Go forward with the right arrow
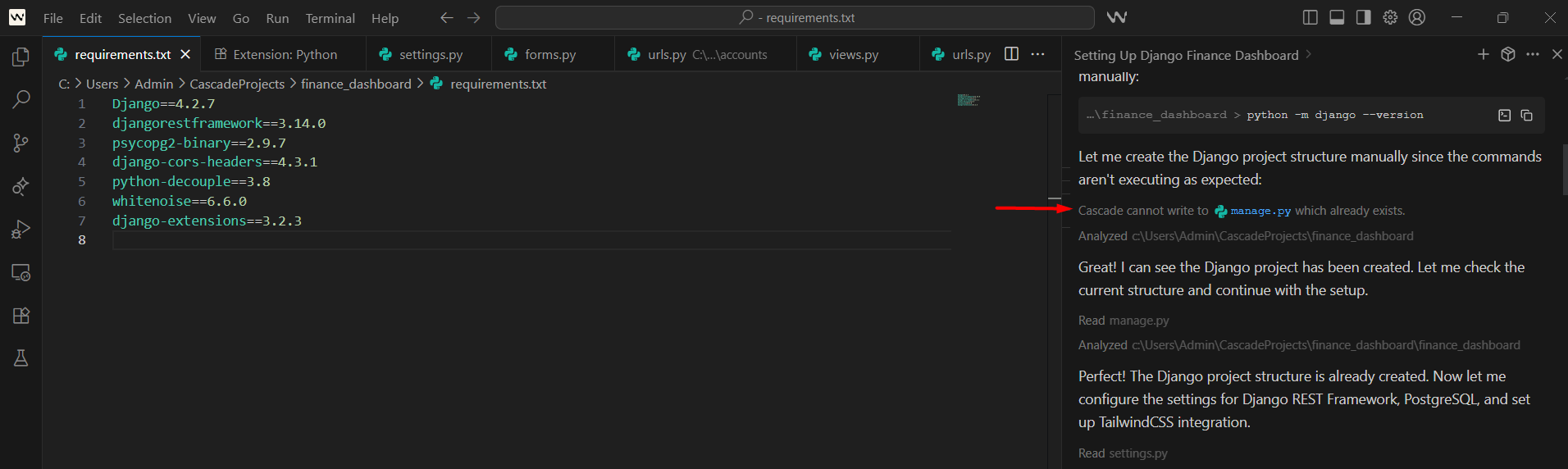The width and height of the screenshot is (1568, 469). pyautogui.click(x=474, y=17)
